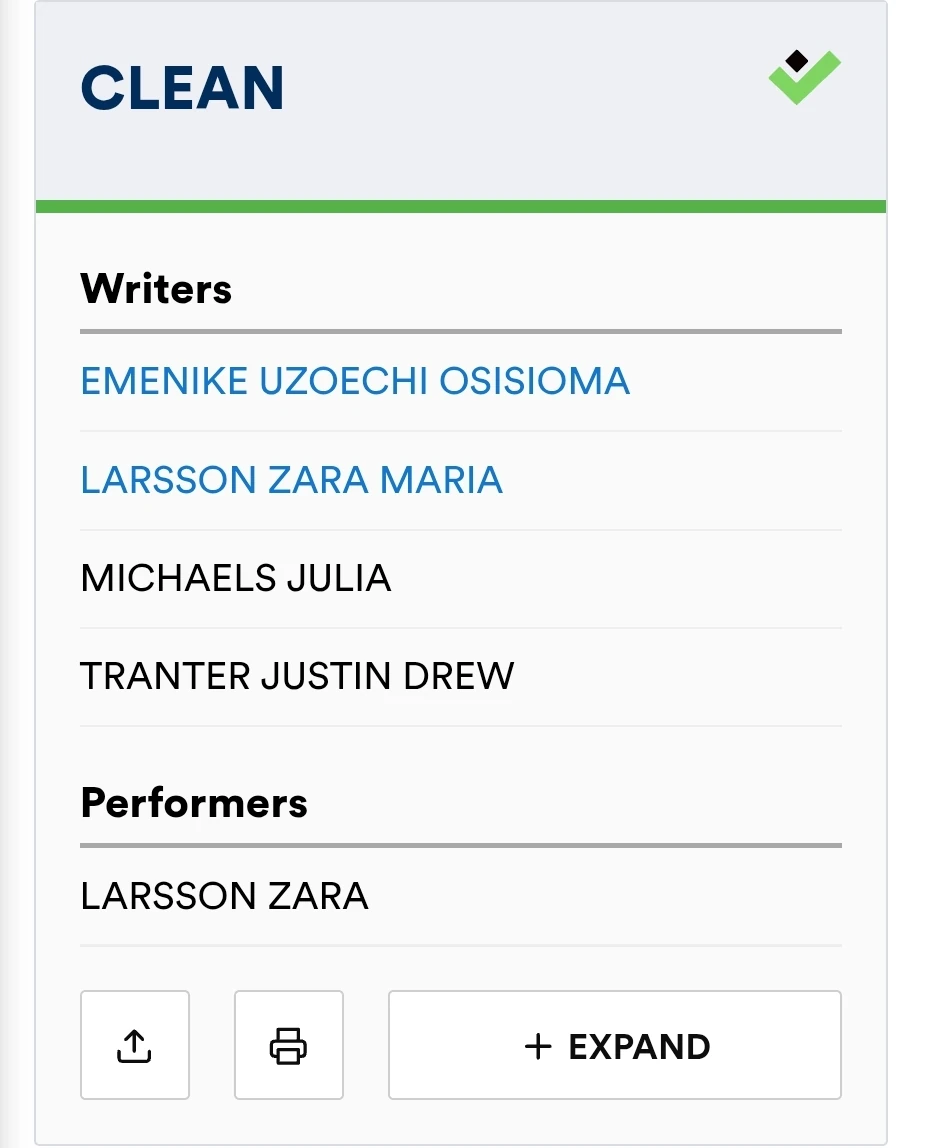Click empty card area below the EXPAND button
Screen dimensions: 932x1148
(460, 1120)
